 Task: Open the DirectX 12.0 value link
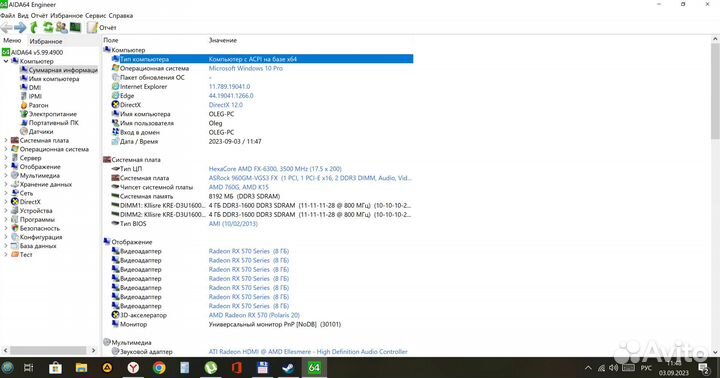225,105
